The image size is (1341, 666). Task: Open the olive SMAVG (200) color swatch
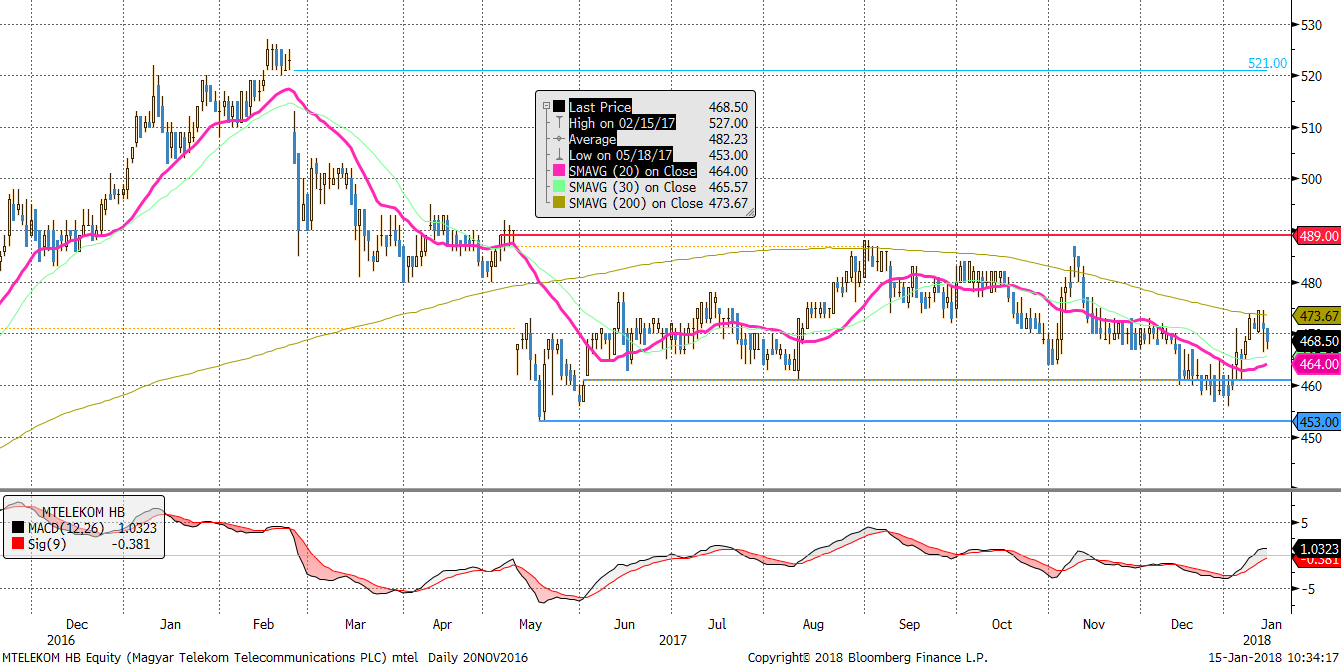[x=559, y=203]
